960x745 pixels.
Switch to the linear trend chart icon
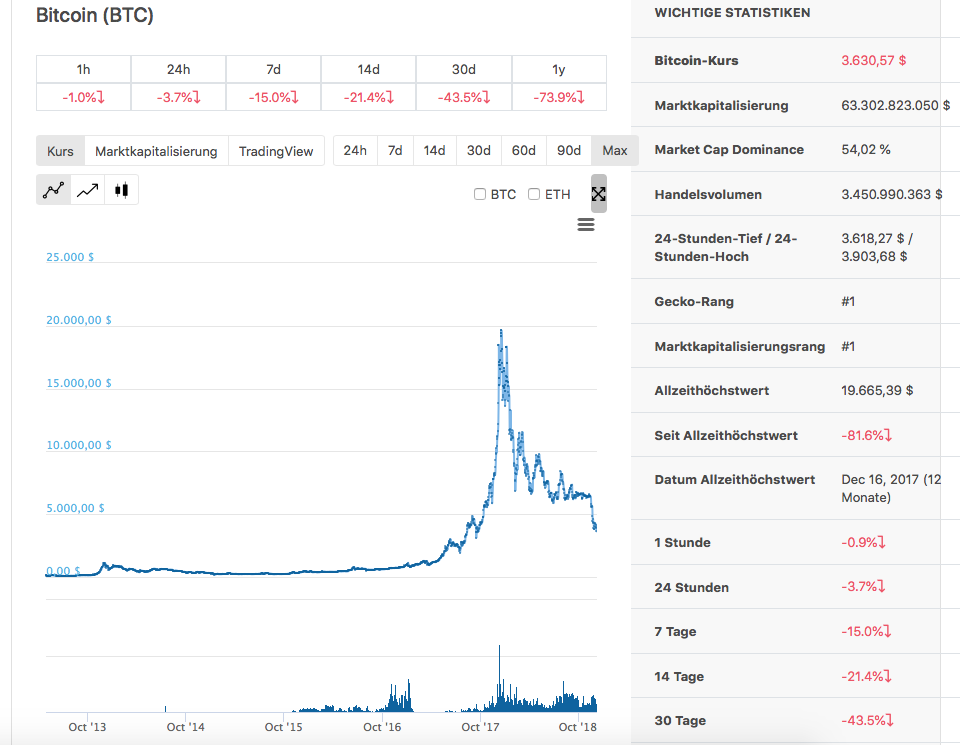coord(87,189)
